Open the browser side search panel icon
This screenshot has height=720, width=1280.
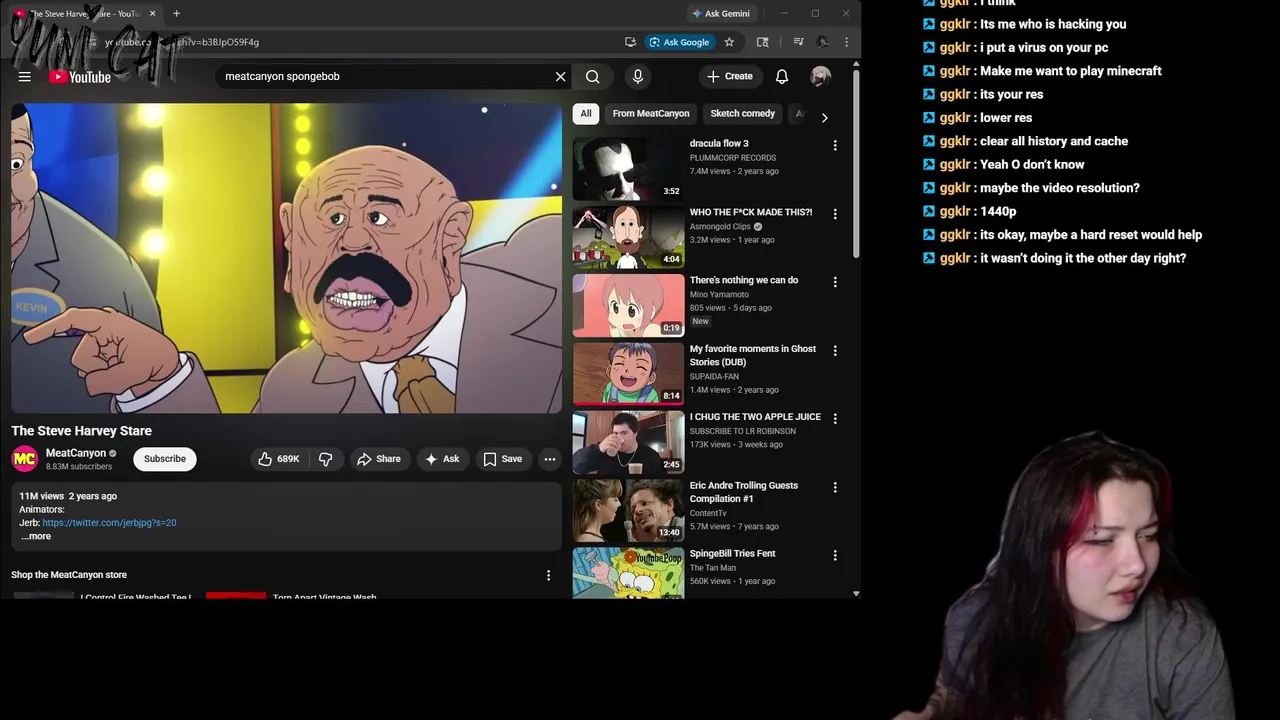point(763,42)
